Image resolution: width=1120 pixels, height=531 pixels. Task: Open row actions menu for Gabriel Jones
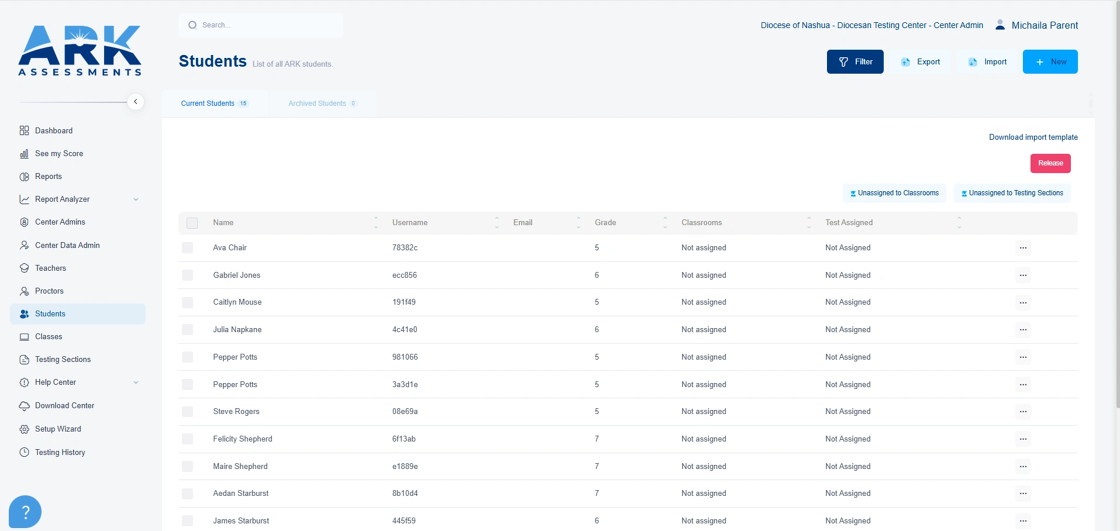point(1023,275)
